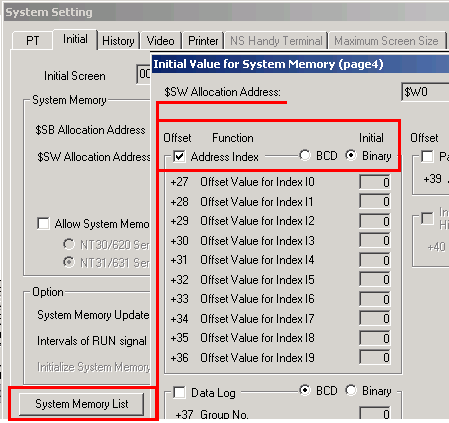Choose BCD option for Data Log
This screenshot has height=423, width=449.
(x=305, y=390)
